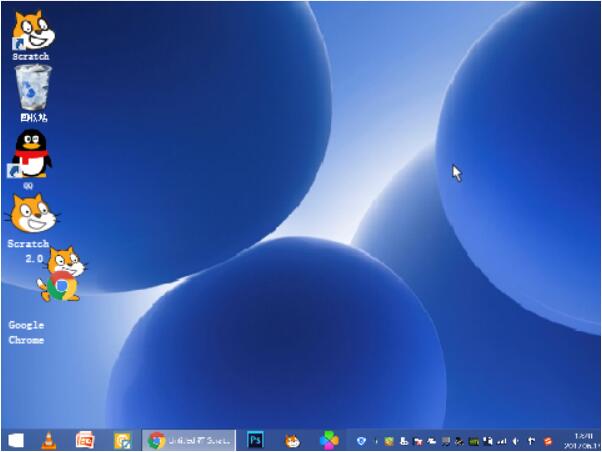Click the red-orange tray icon beside clock
The width and height of the screenshot is (602, 452).
pos(548,442)
